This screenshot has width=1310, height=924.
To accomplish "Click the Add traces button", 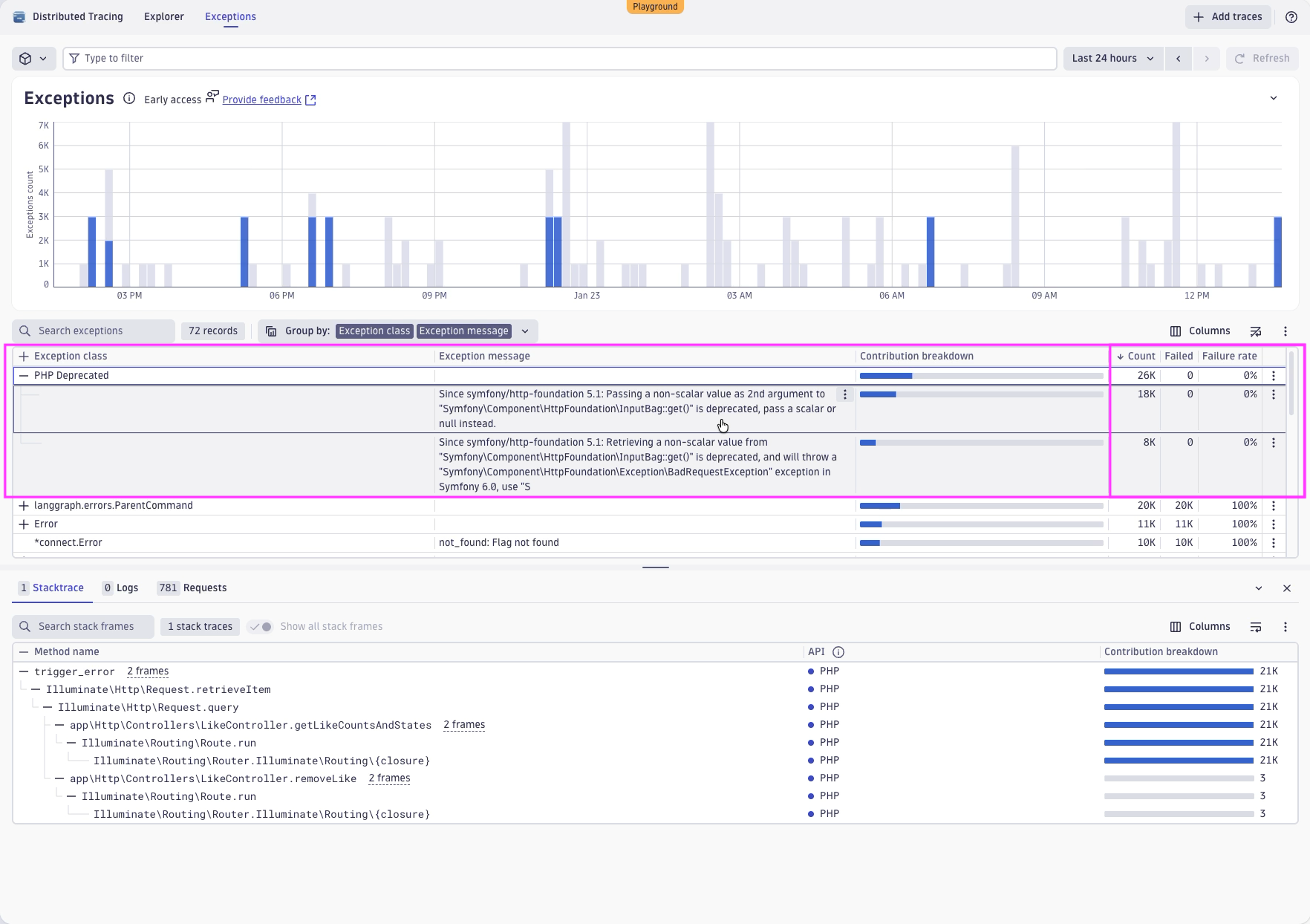I will click(x=1228, y=17).
